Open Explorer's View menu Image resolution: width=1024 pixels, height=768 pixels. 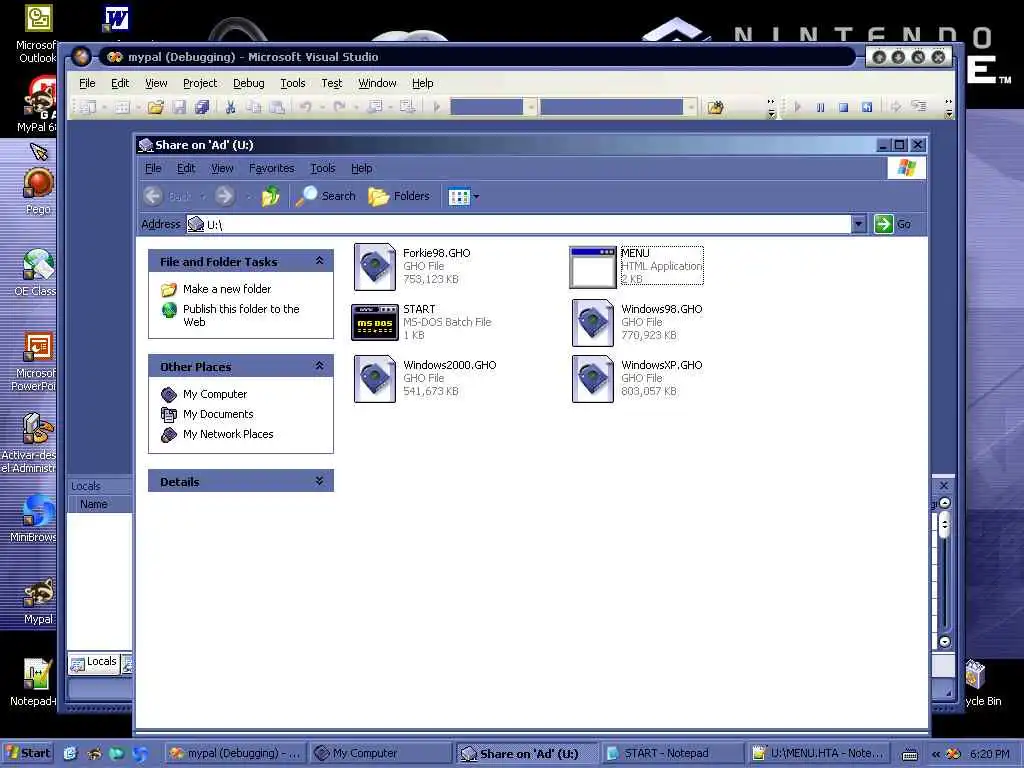pos(222,168)
